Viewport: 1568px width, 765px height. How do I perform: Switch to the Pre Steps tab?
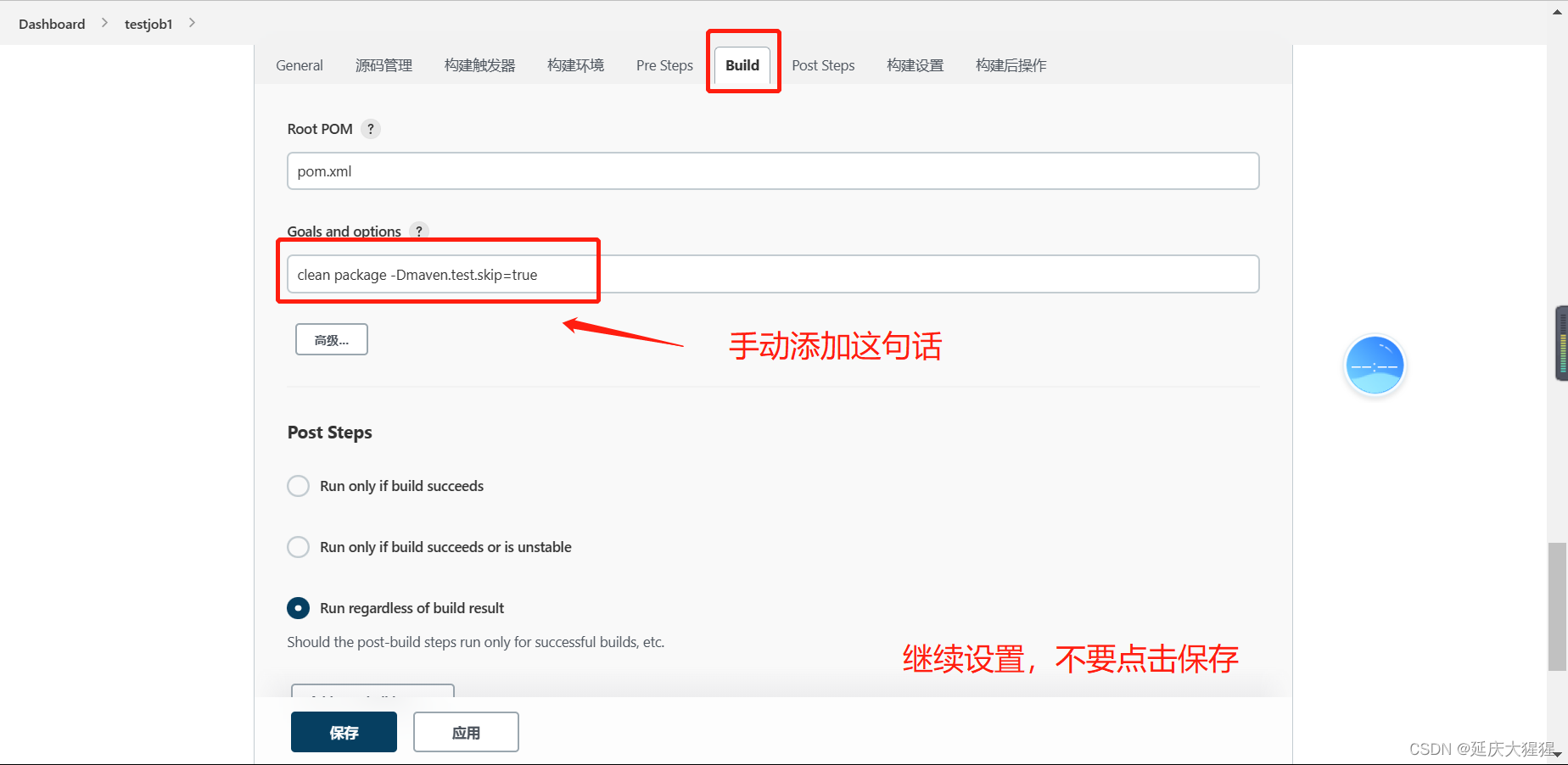[664, 65]
